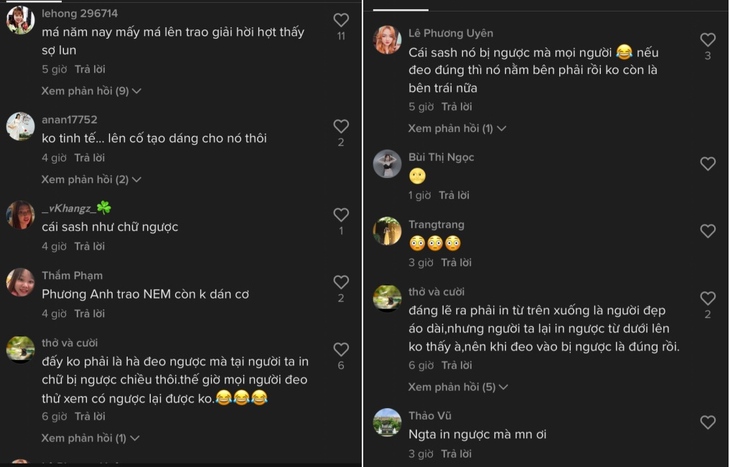View 1 reply under Lê Phương Uyên

tap(457, 128)
